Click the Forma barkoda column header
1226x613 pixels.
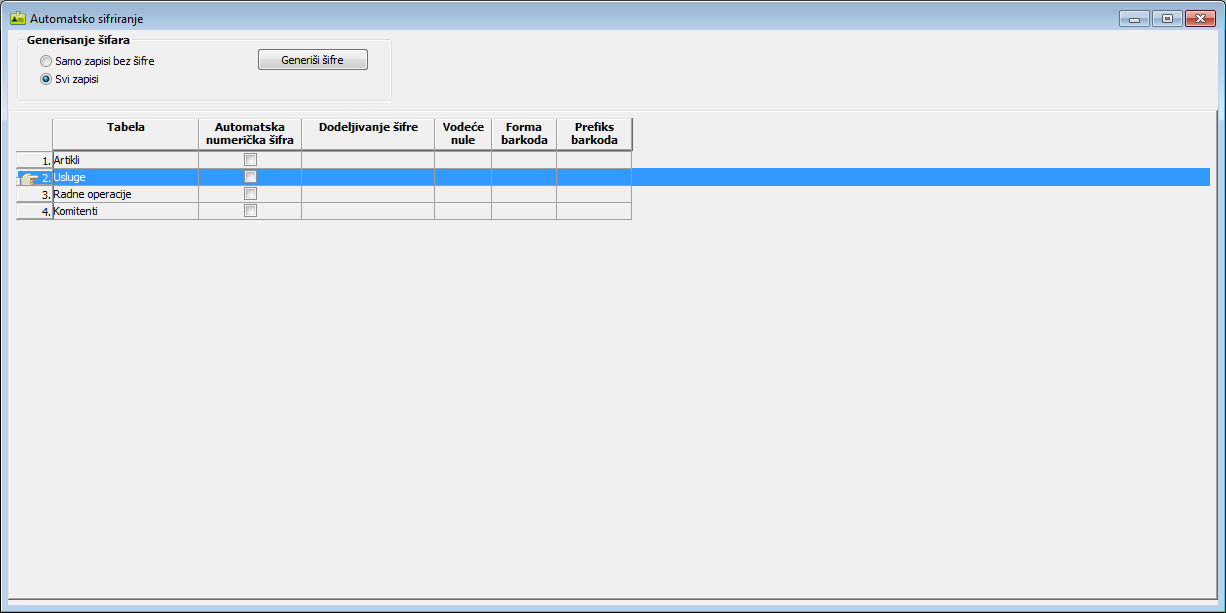coord(524,134)
